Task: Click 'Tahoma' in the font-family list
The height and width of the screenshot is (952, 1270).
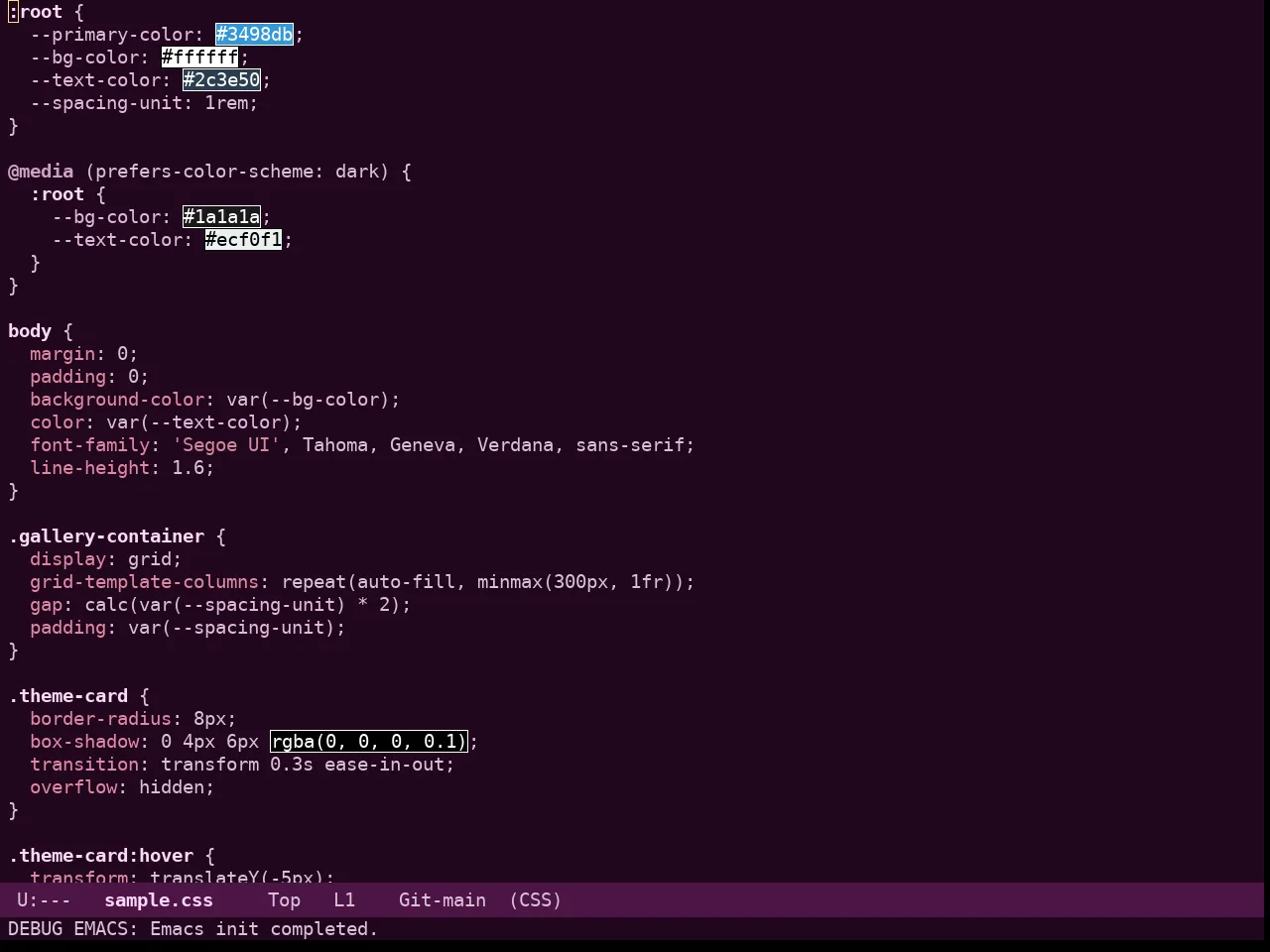Action: point(335,445)
